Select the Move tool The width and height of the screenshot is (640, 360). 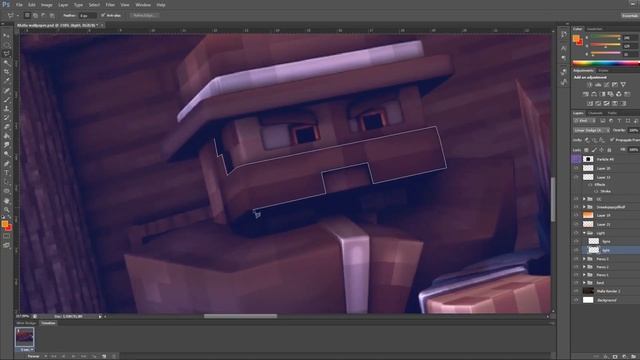click(7, 36)
